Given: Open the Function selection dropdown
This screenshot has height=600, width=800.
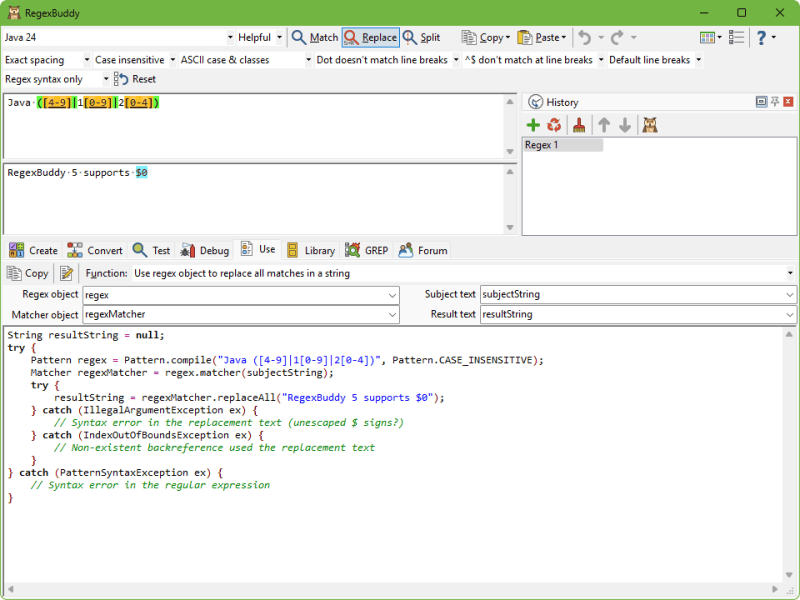Looking at the screenshot, I should [790, 273].
